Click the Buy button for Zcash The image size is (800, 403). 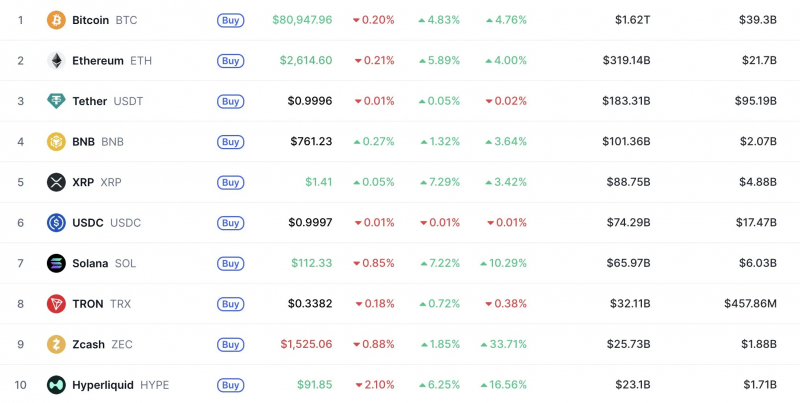pos(231,344)
